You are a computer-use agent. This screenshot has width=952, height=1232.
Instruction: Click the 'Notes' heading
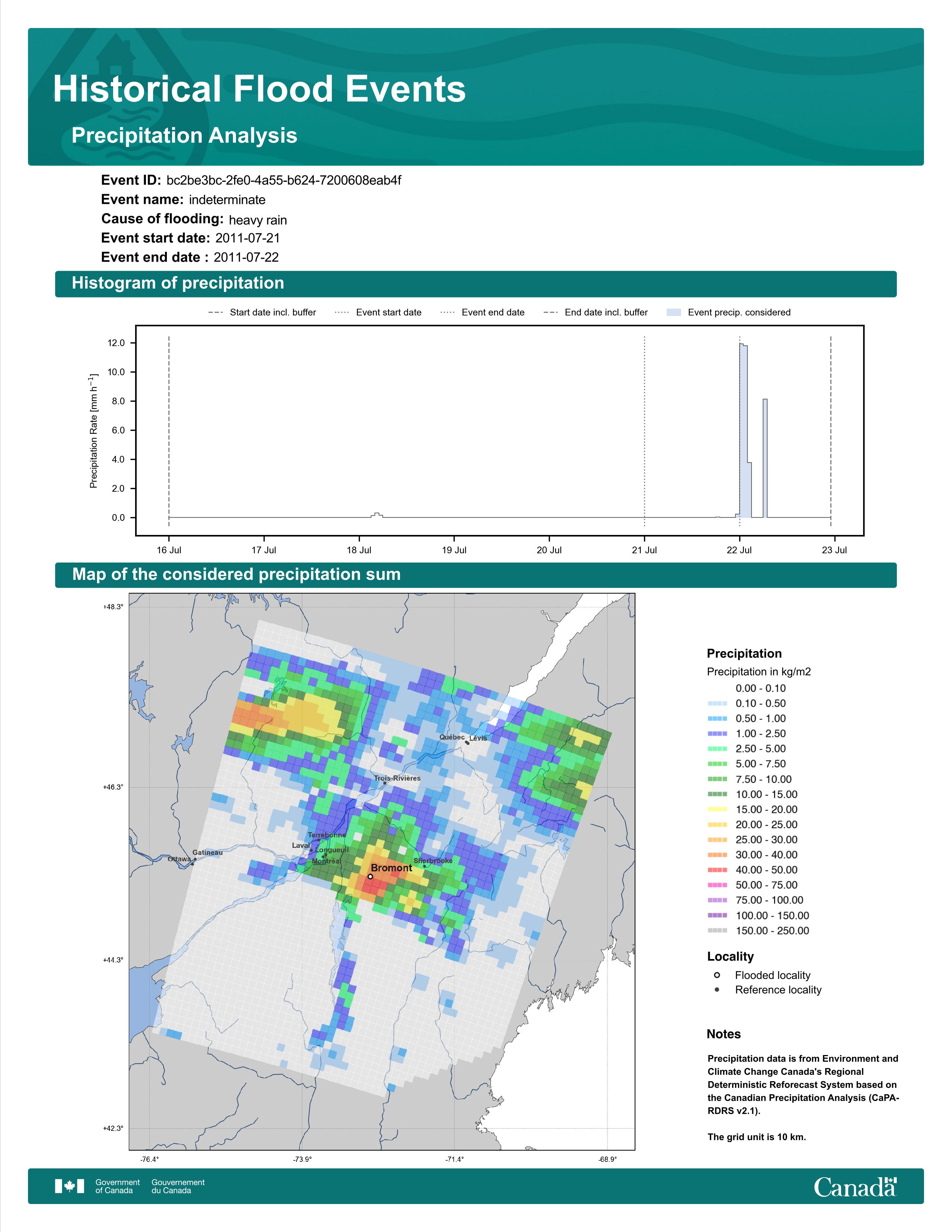[724, 1034]
